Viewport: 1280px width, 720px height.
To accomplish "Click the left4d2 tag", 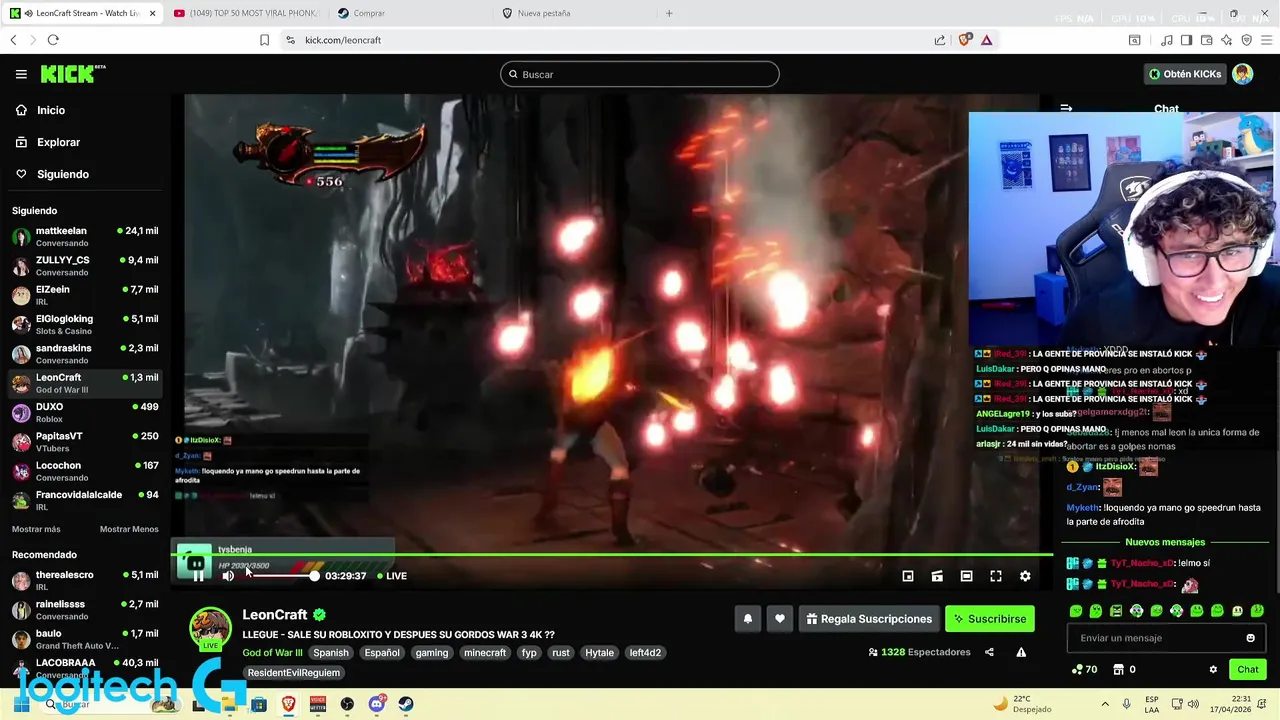I will tap(645, 653).
